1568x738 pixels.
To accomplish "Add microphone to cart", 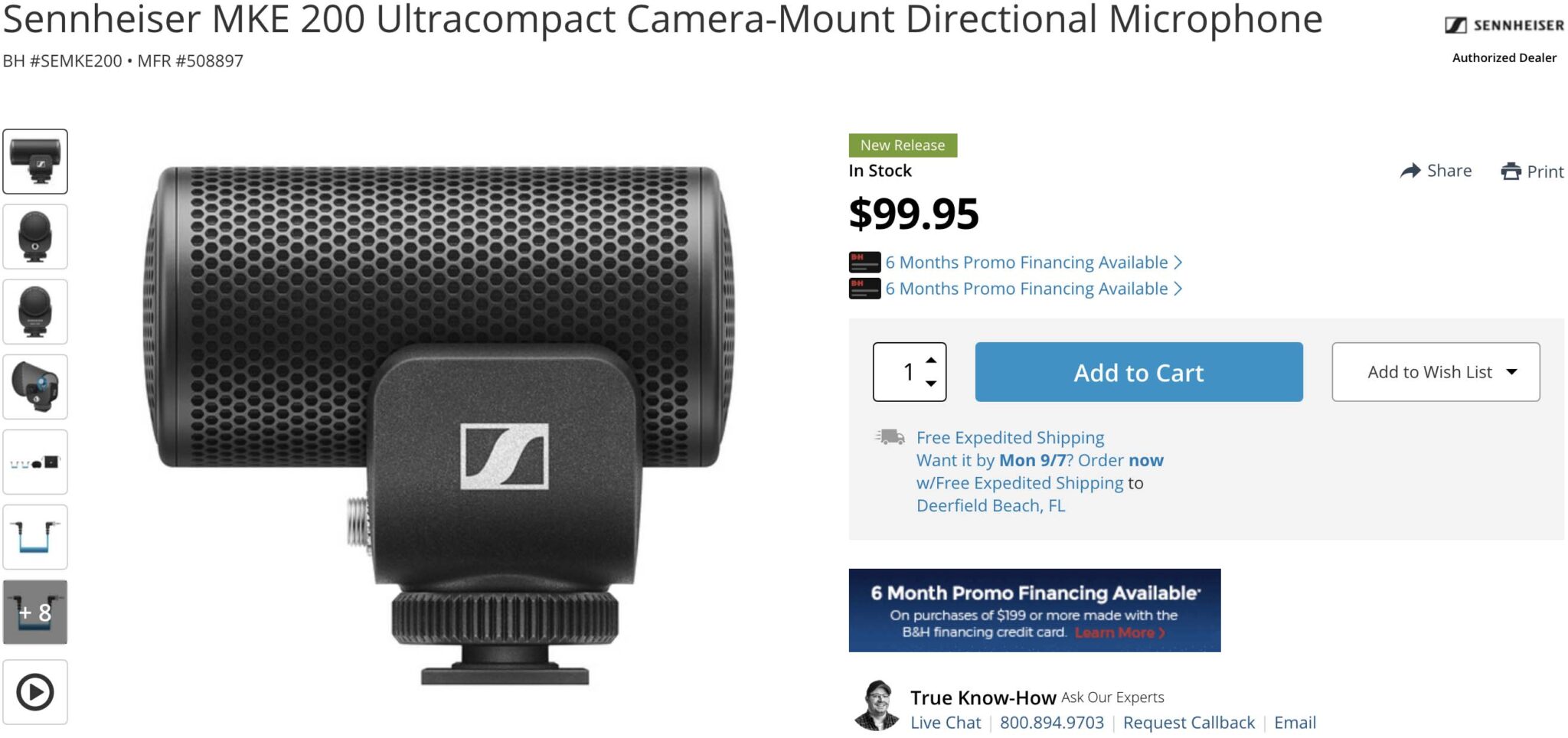I will (x=1138, y=372).
